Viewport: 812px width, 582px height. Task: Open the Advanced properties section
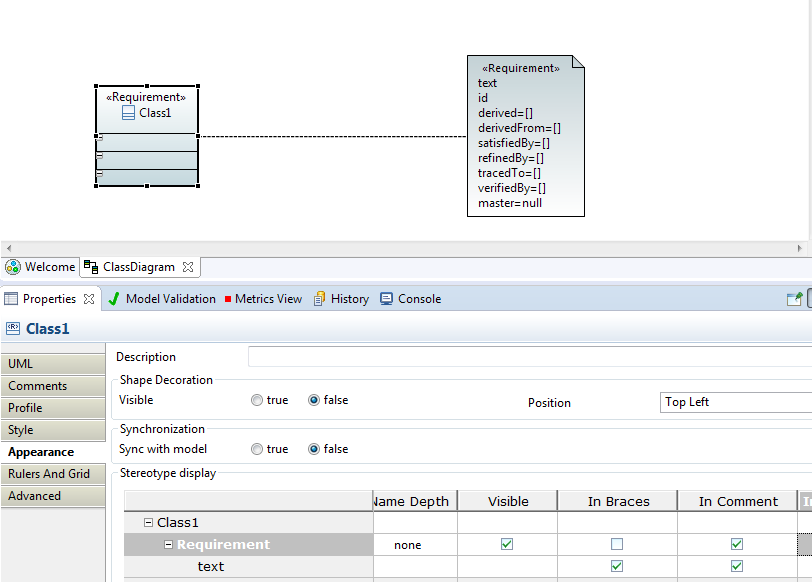[53, 496]
